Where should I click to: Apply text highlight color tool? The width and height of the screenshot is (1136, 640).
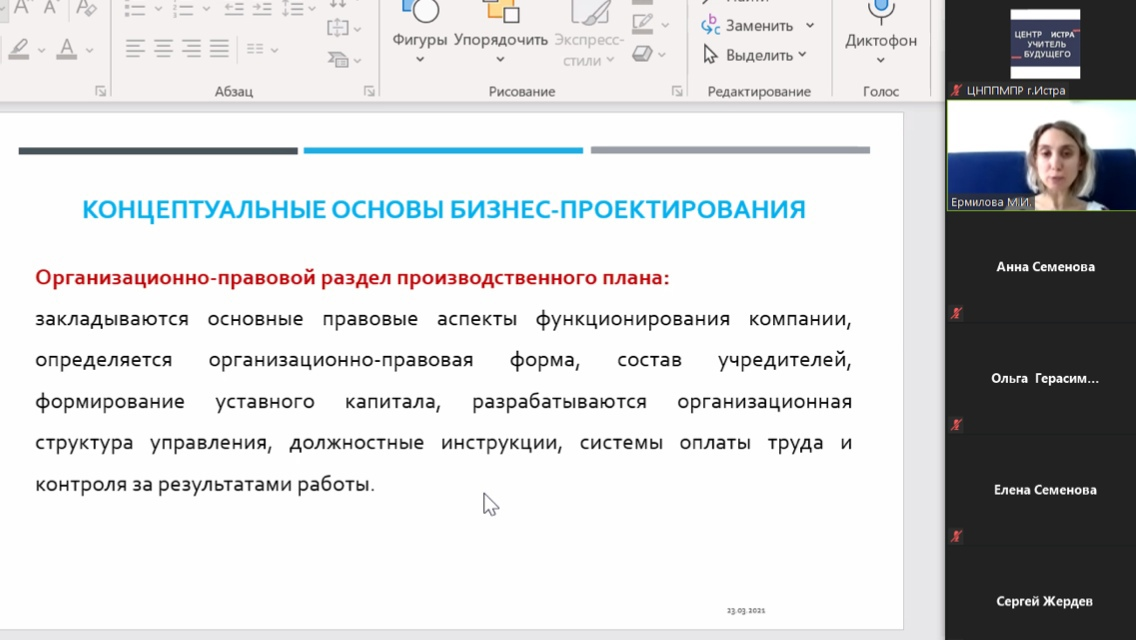pos(21,47)
